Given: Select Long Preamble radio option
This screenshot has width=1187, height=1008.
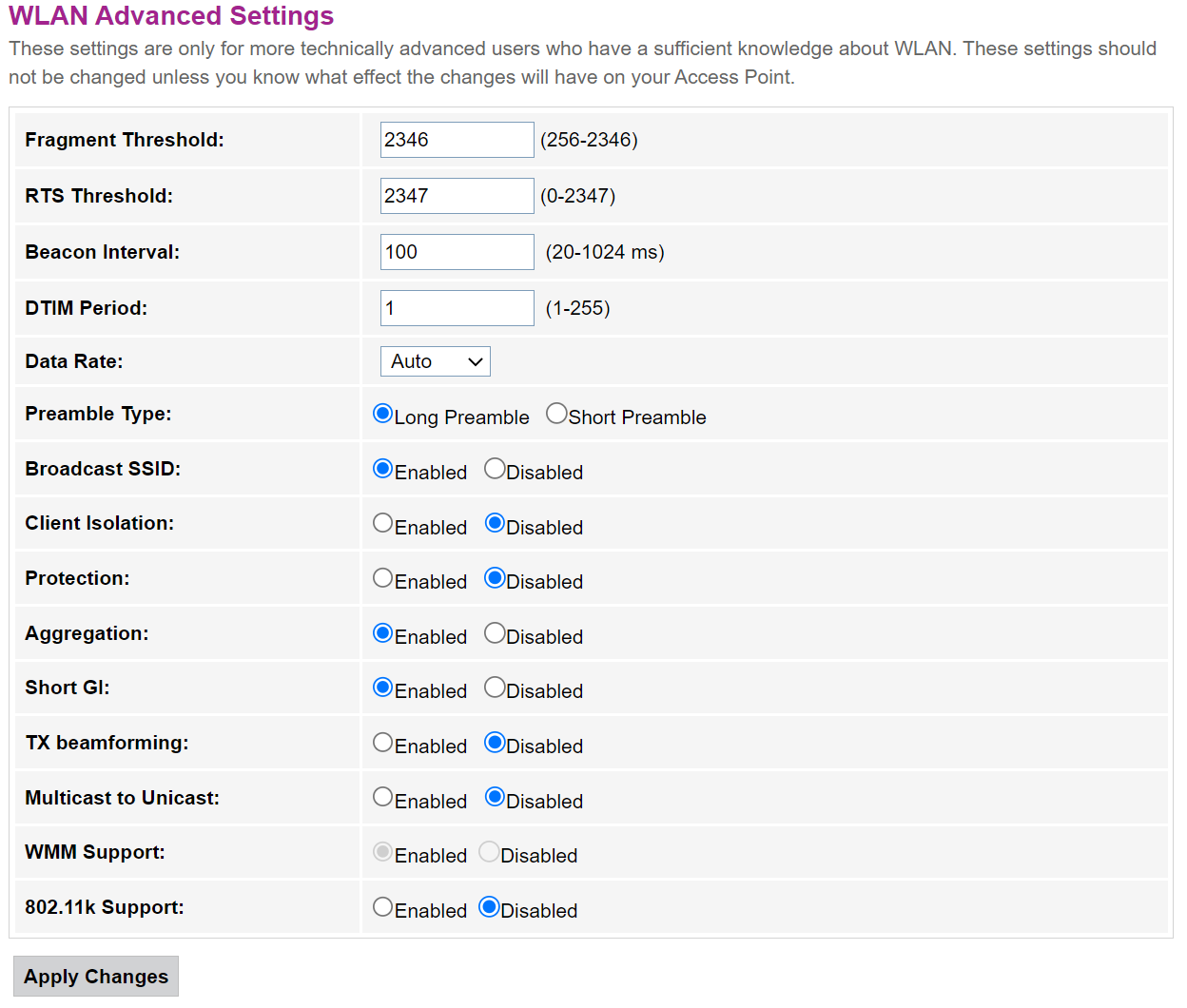Looking at the screenshot, I should pyautogui.click(x=383, y=414).
